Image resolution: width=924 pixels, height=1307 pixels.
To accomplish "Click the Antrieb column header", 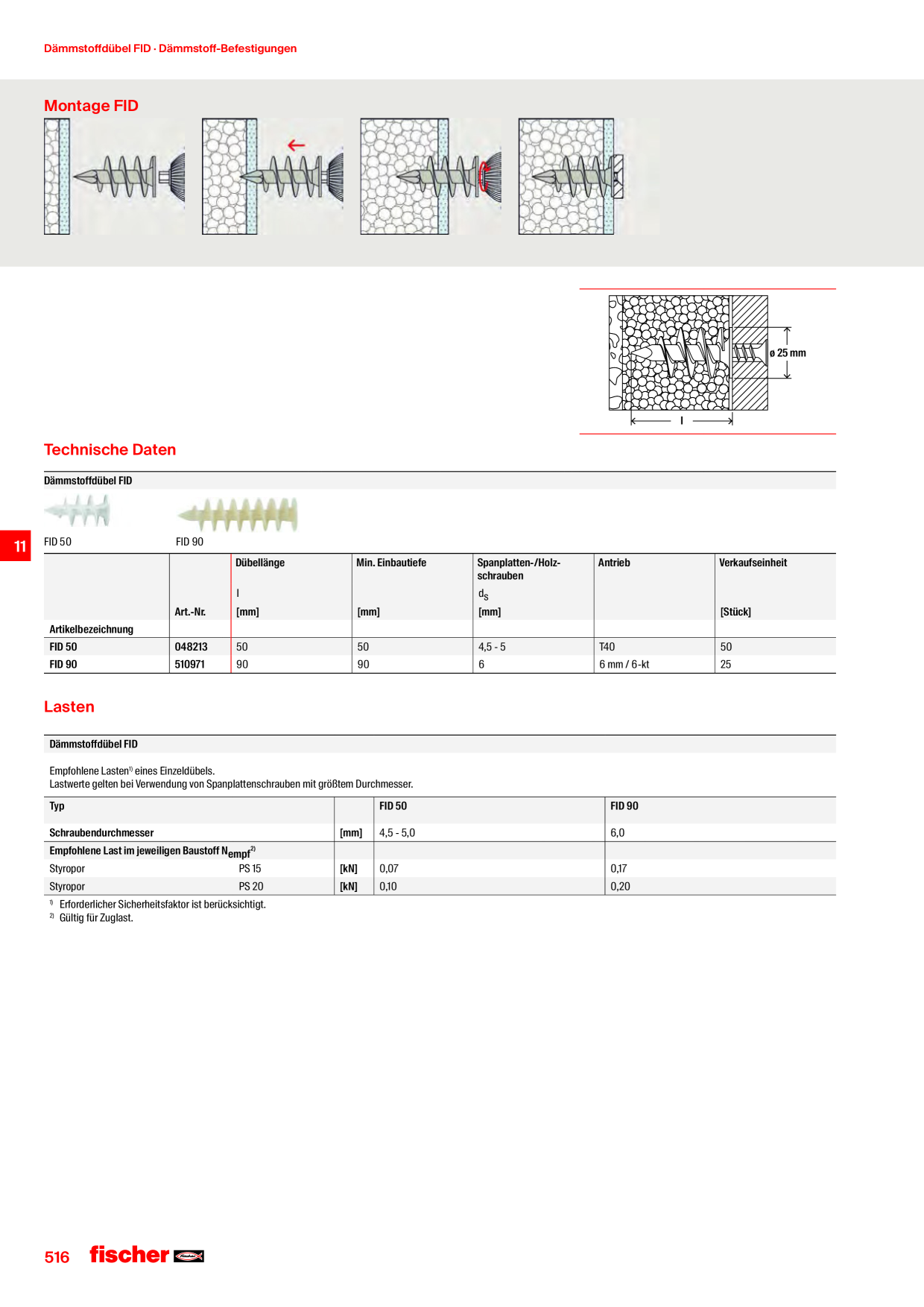I will pyautogui.click(x=614, y=563).
